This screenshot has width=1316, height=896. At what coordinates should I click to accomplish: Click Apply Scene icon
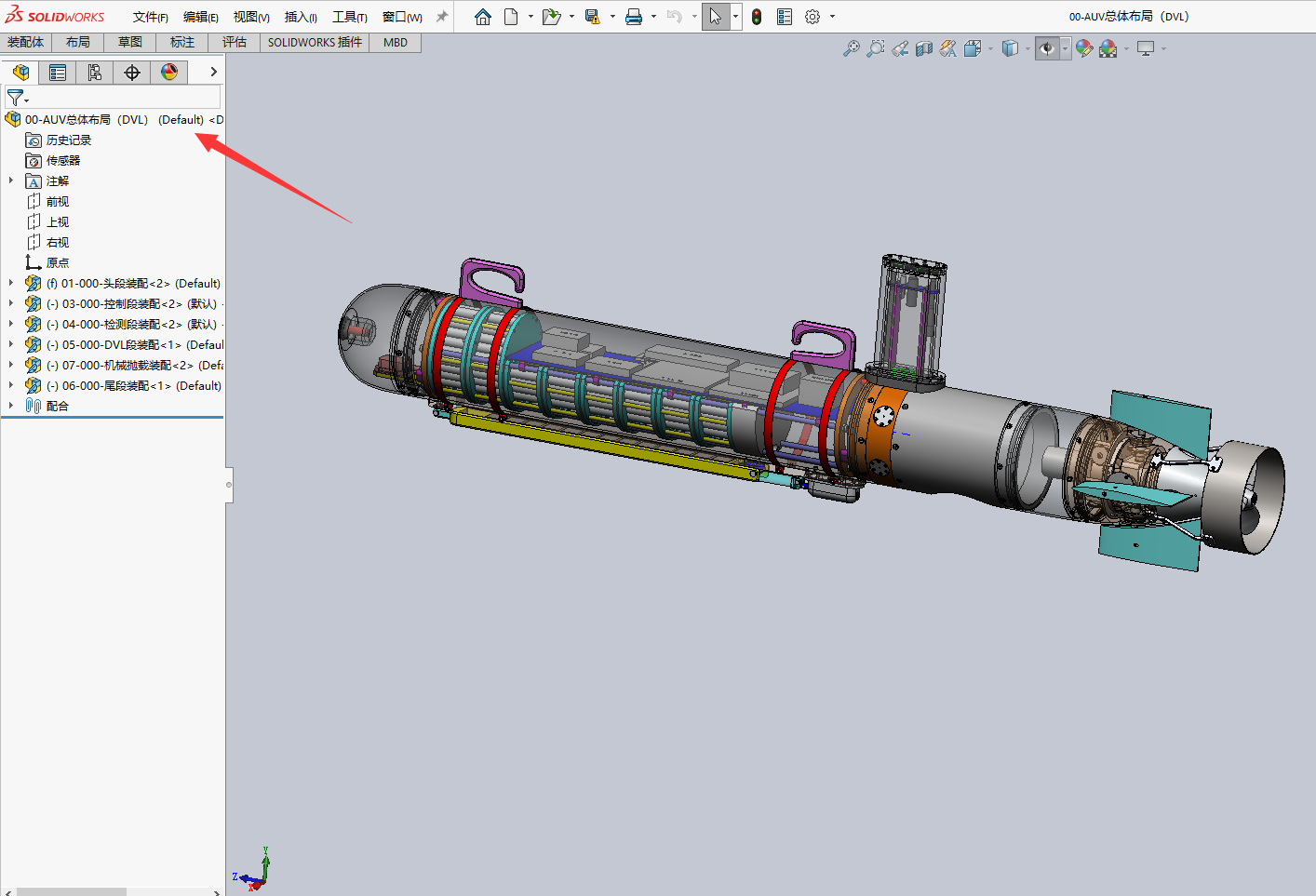click(x=1108, y=48)
